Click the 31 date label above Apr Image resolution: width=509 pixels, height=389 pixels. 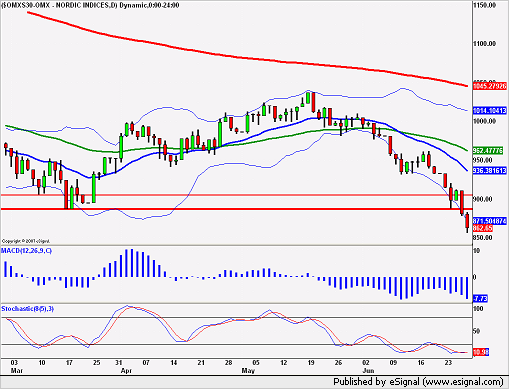click(119, 363)
